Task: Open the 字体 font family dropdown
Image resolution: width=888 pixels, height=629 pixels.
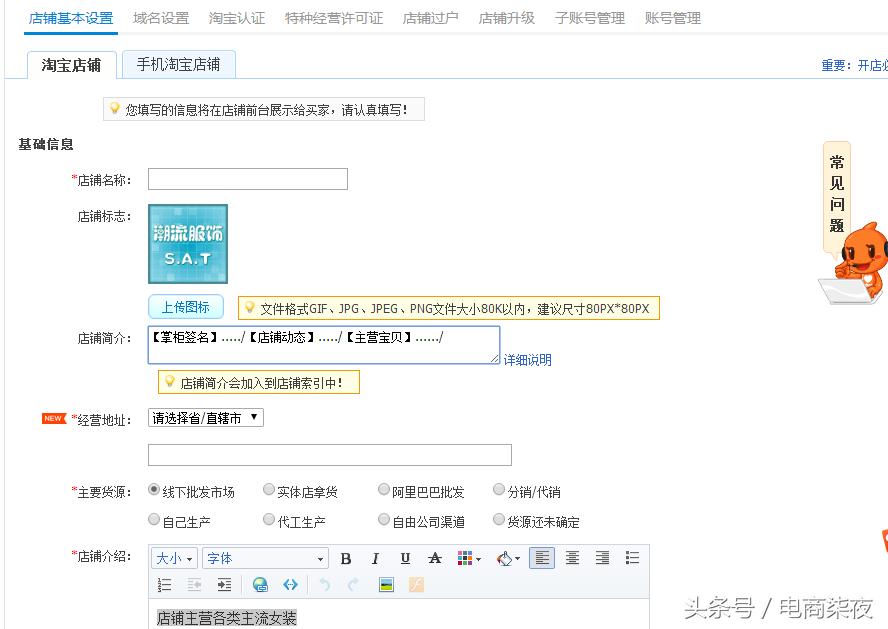Action: [x=265, y=557]
